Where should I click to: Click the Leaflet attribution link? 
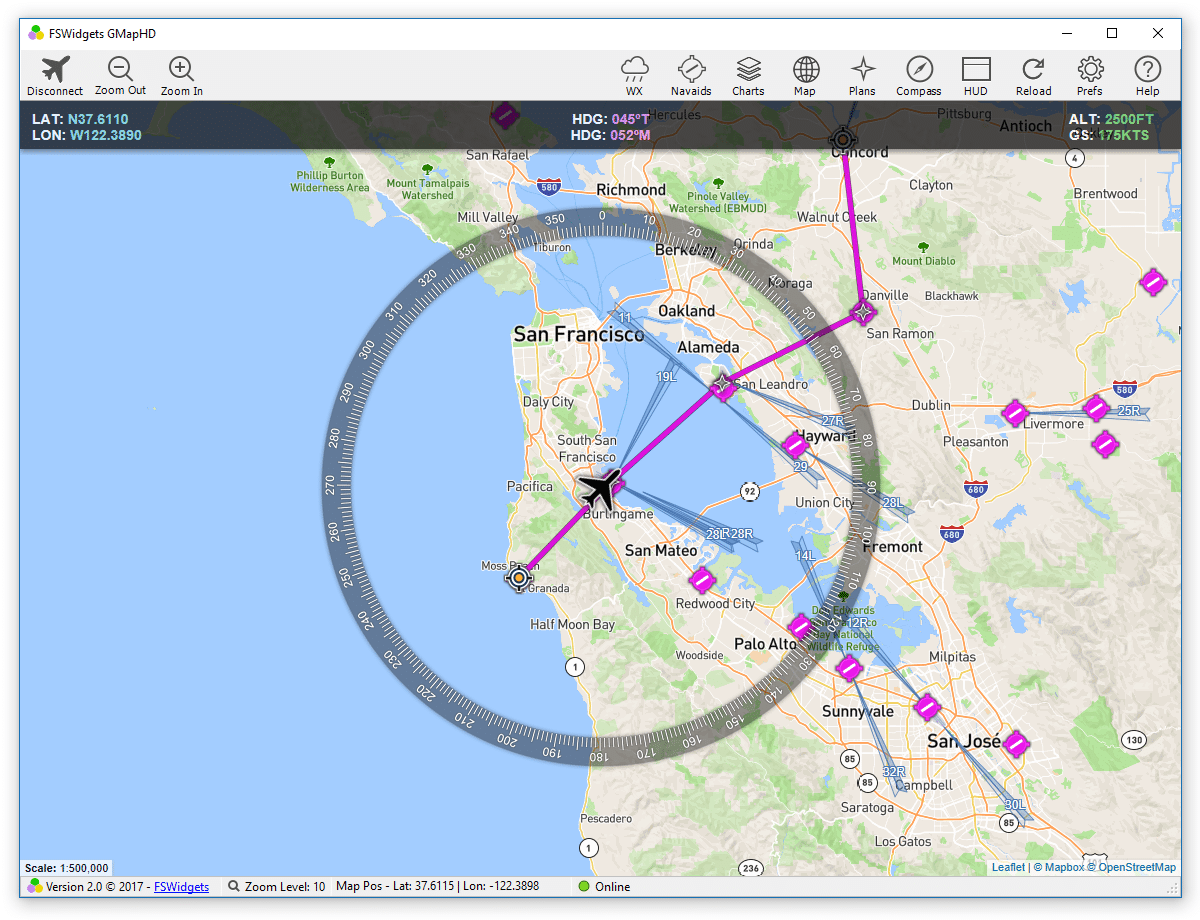tap(1008, 867)
